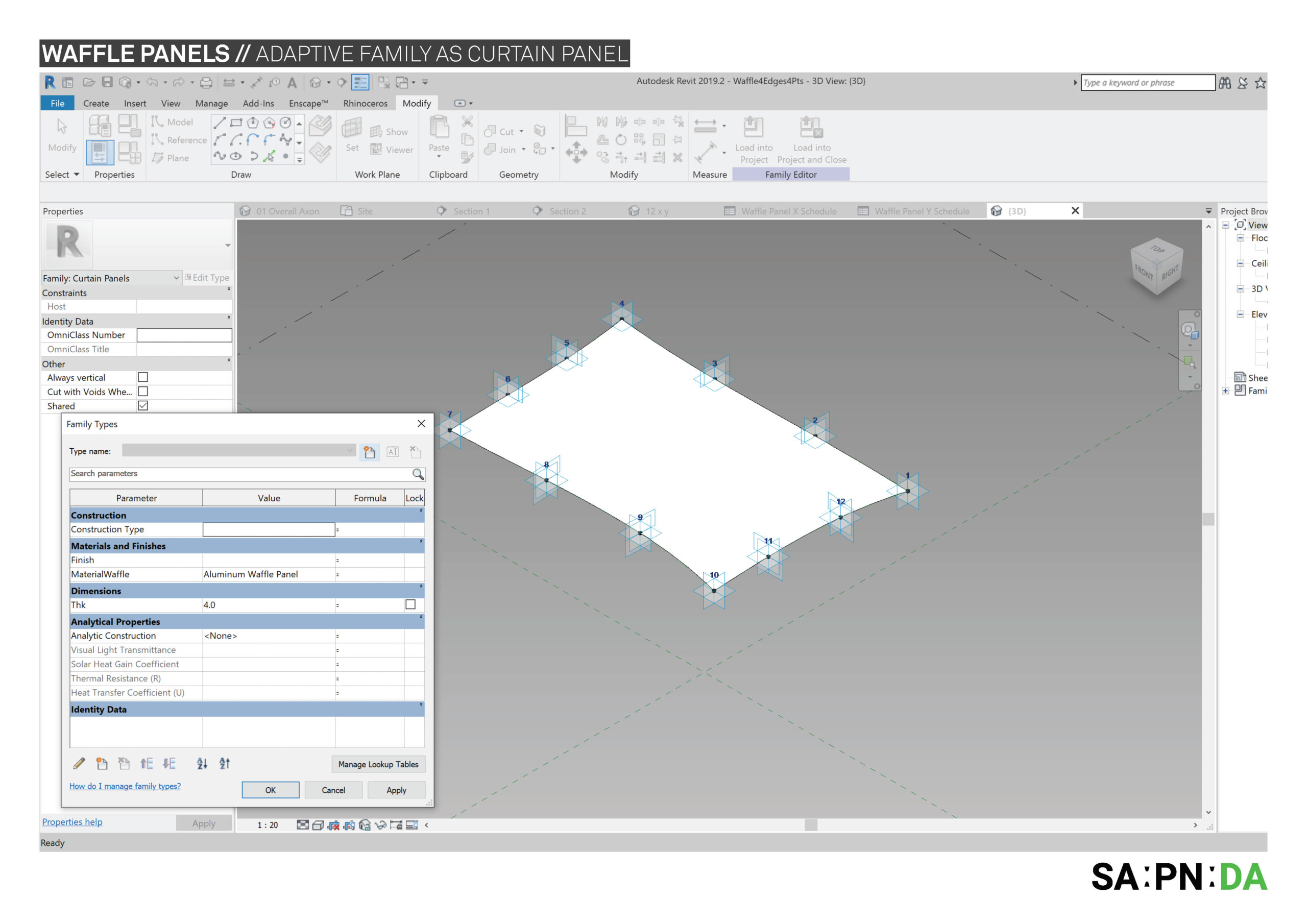Screen dimensions: 1307x924
Task: Toggle the Always vertical checkbox
Action: click(143, 377)
